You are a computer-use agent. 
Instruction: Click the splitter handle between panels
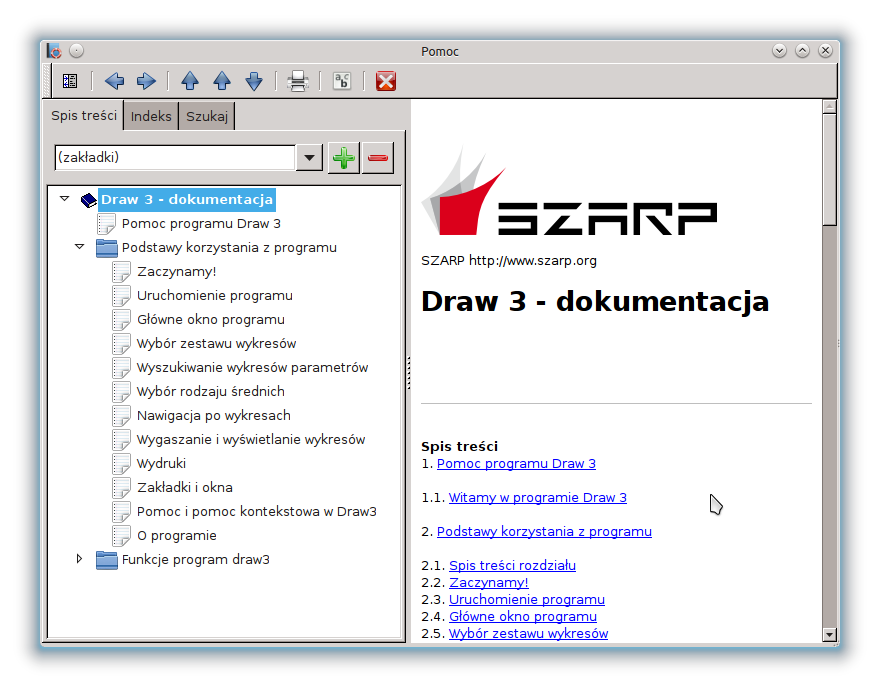(x=409, y=373)
